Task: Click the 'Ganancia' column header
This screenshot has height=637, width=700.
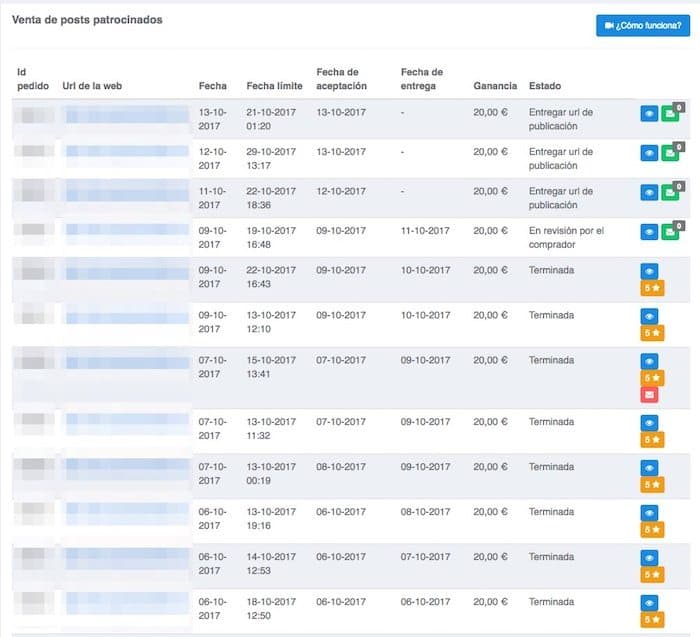Action: point(494,86)
